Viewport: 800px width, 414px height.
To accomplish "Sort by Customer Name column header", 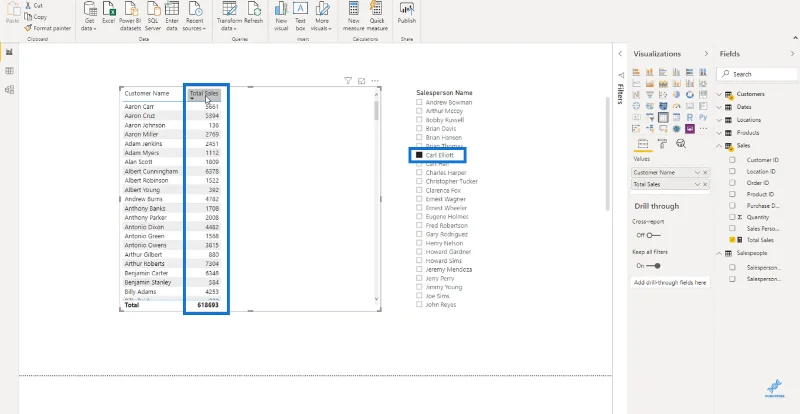I will point(146,93).
